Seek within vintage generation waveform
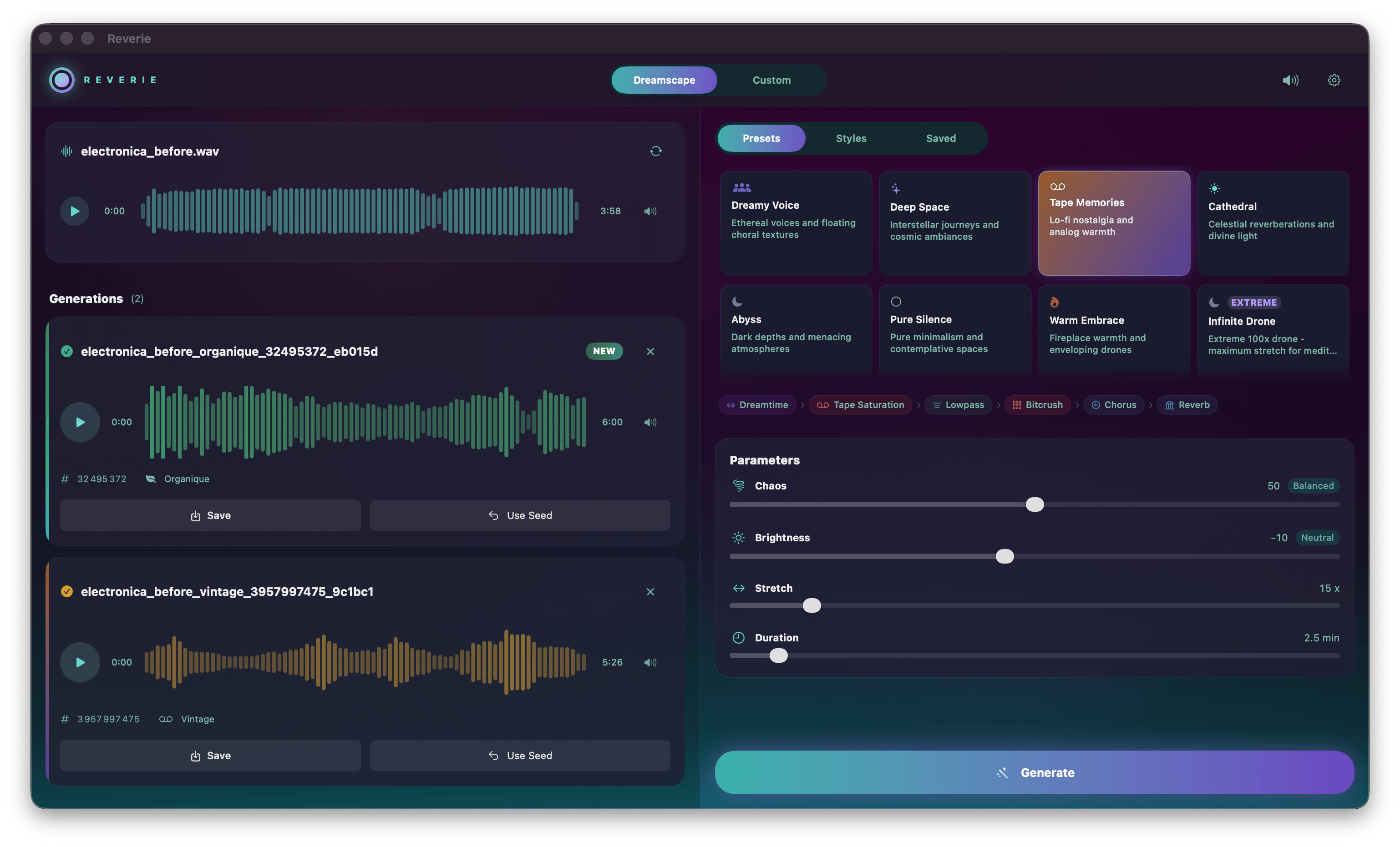1400x847 pixels. [365, 662]
